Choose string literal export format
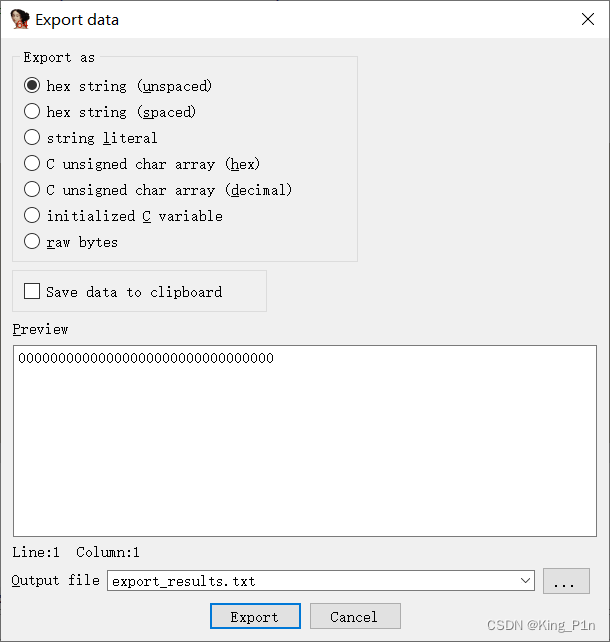The height and width of the screenshot is (642, 610). pyautogui.click(x=32, y=138)
